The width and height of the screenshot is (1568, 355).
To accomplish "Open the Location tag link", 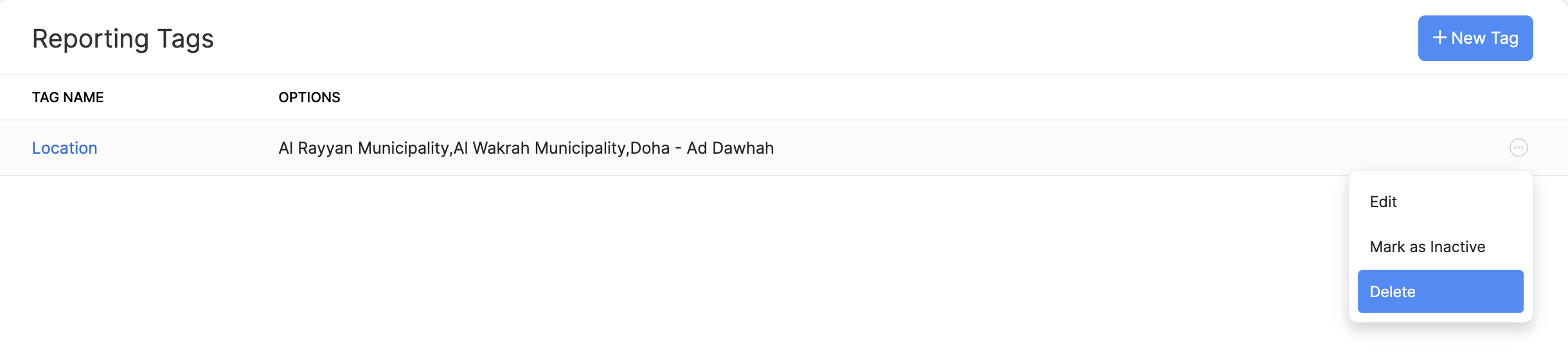I will point(65,148).
